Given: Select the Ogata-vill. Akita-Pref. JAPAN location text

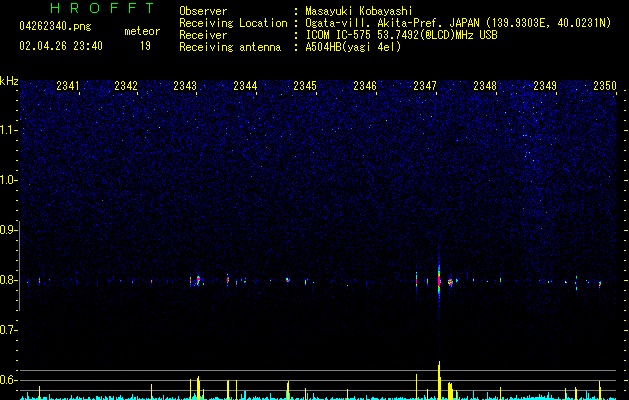Looking at the screenshot, I should [458, 23].
